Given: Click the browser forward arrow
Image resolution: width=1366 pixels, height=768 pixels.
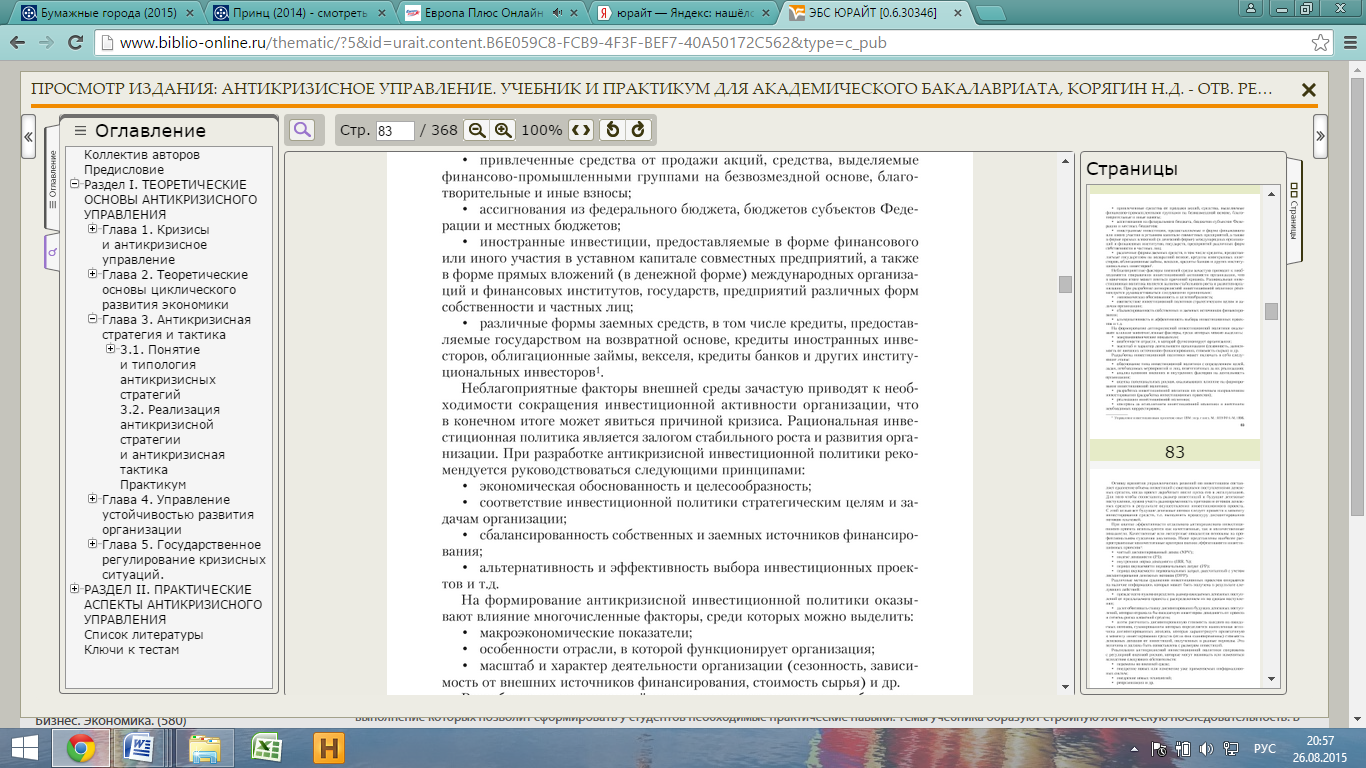Looking at the screenshot, I should click(47, 43).
